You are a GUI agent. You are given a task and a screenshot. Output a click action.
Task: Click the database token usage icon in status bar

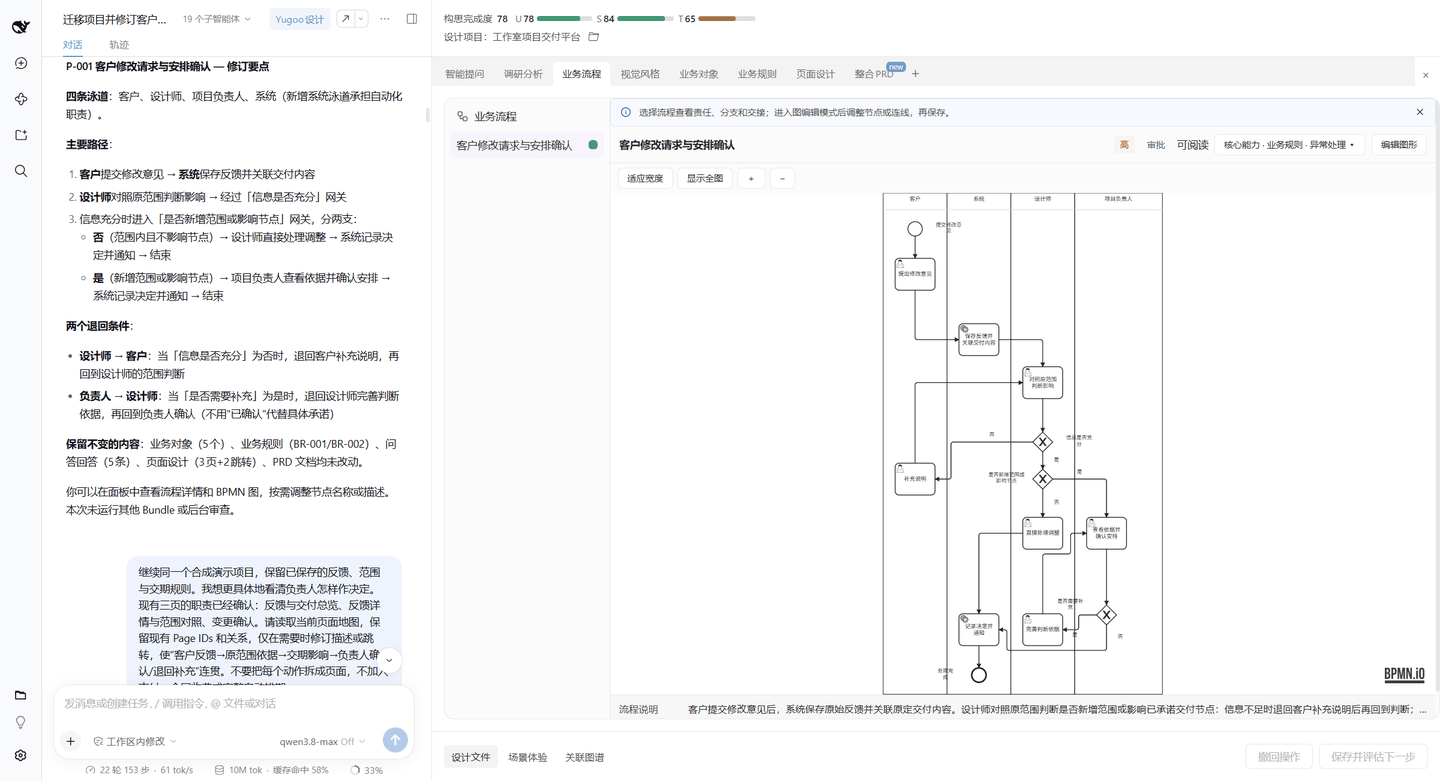219,770
